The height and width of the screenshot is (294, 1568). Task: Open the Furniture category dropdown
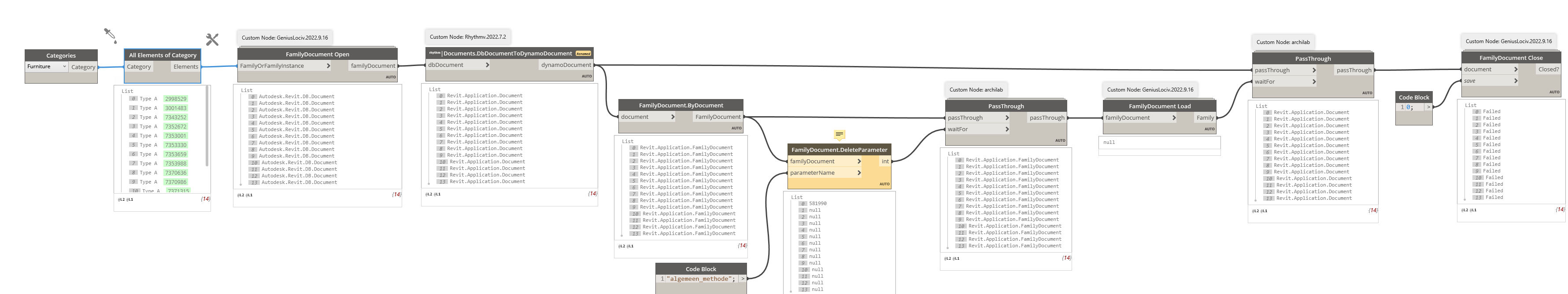click(x=46, y=66)
